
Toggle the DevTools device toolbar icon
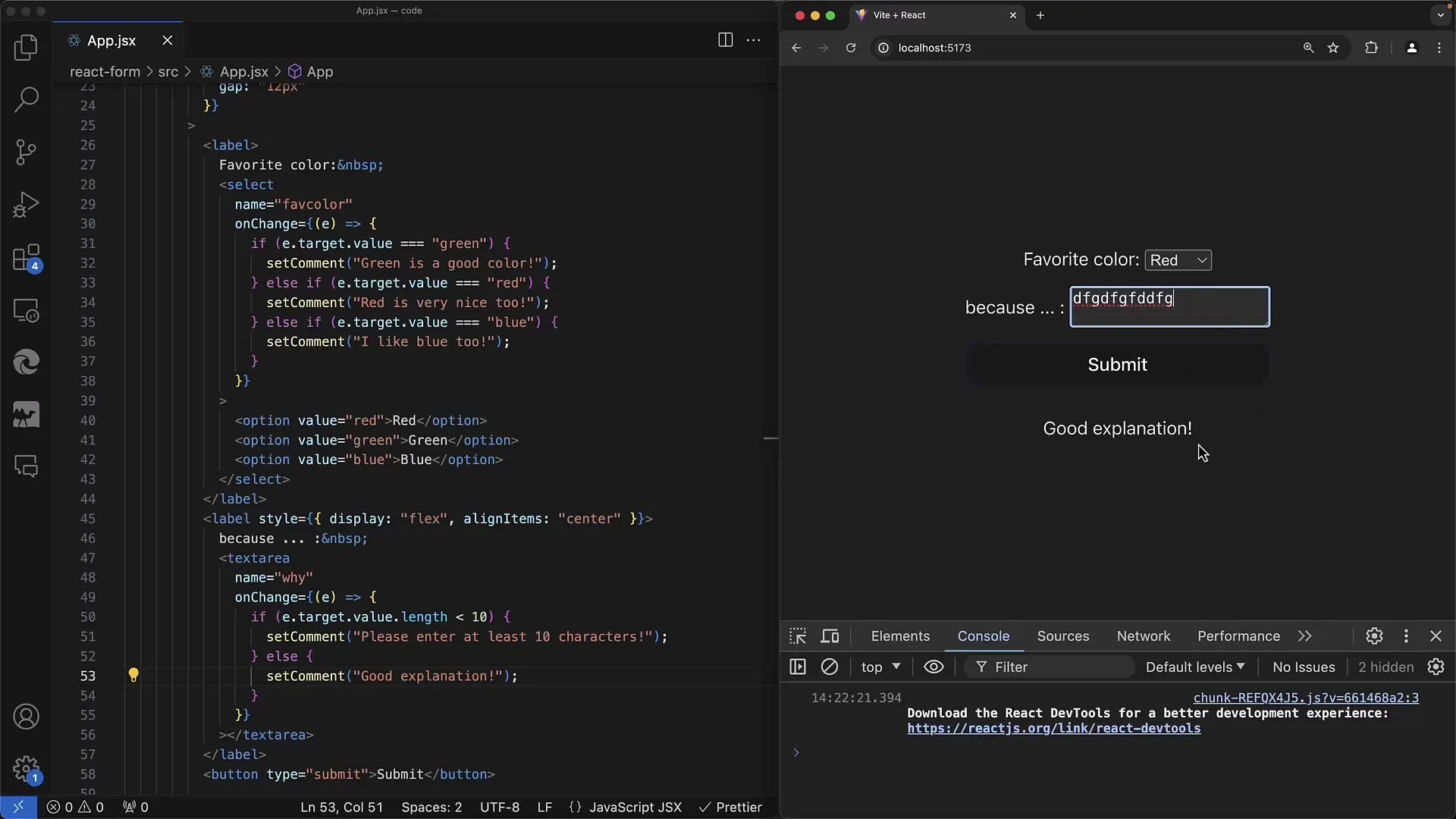tap(829, 635)
